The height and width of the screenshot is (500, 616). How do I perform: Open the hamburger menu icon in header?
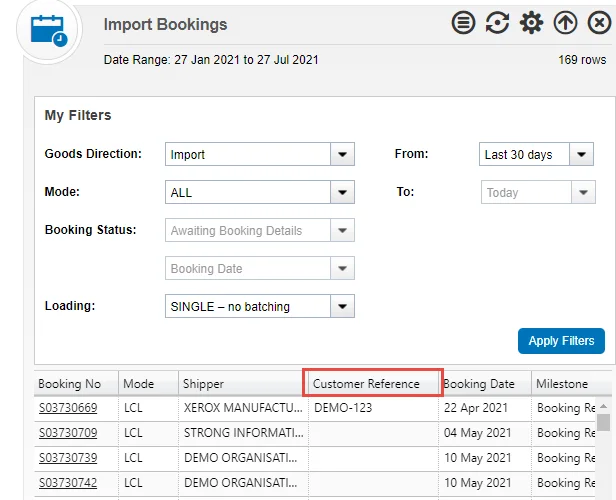(463, 23)
